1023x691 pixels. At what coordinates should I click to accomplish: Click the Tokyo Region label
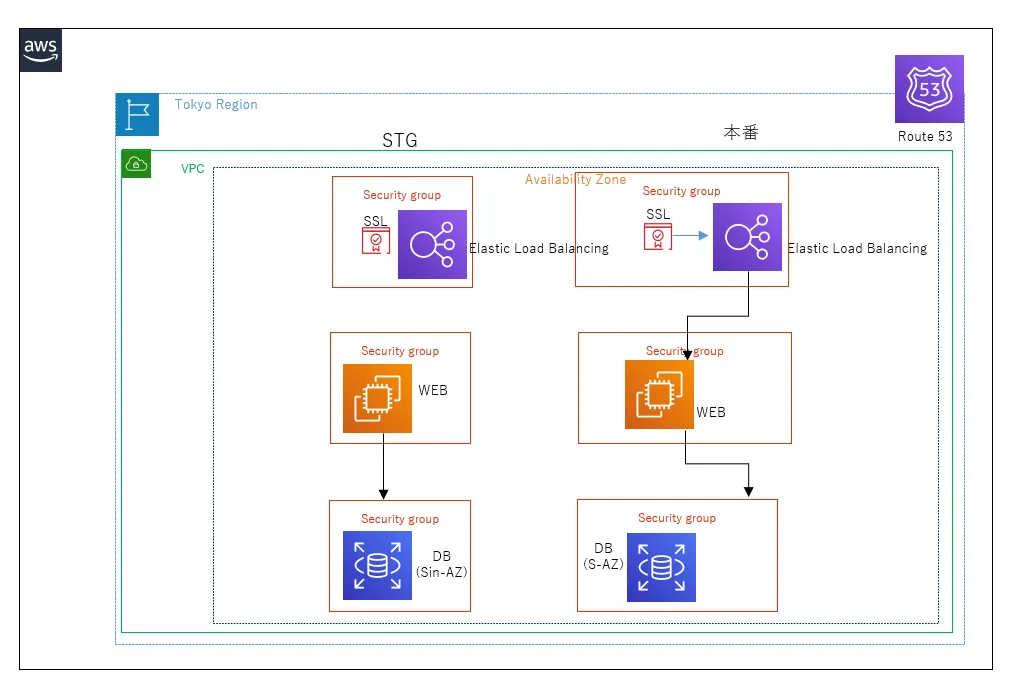(216, 104)
